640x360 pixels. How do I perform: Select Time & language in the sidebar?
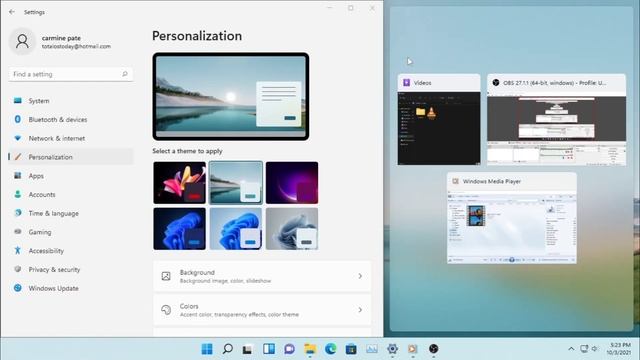[71, 213]
